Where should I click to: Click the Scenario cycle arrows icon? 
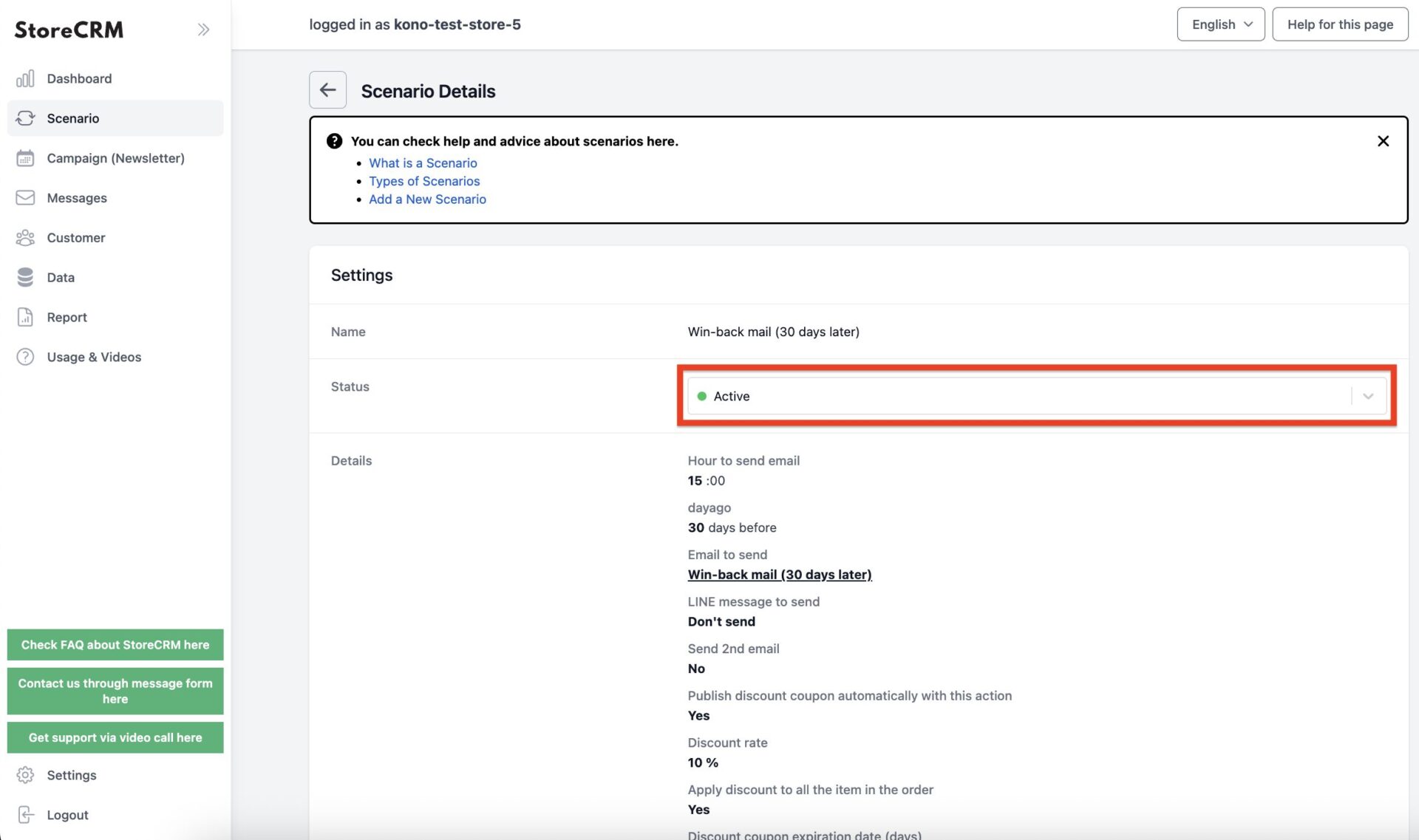(25, 118)
